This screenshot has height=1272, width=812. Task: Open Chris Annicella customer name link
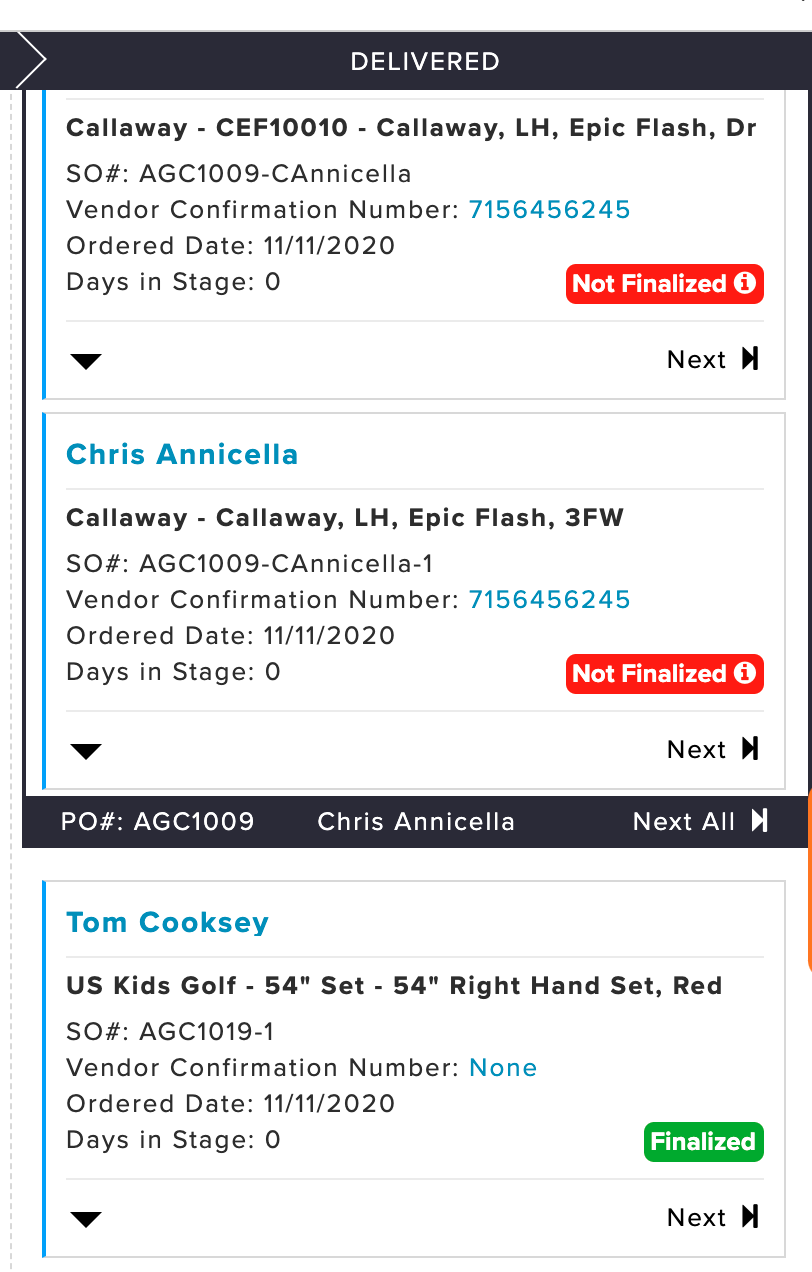[182, 454]
